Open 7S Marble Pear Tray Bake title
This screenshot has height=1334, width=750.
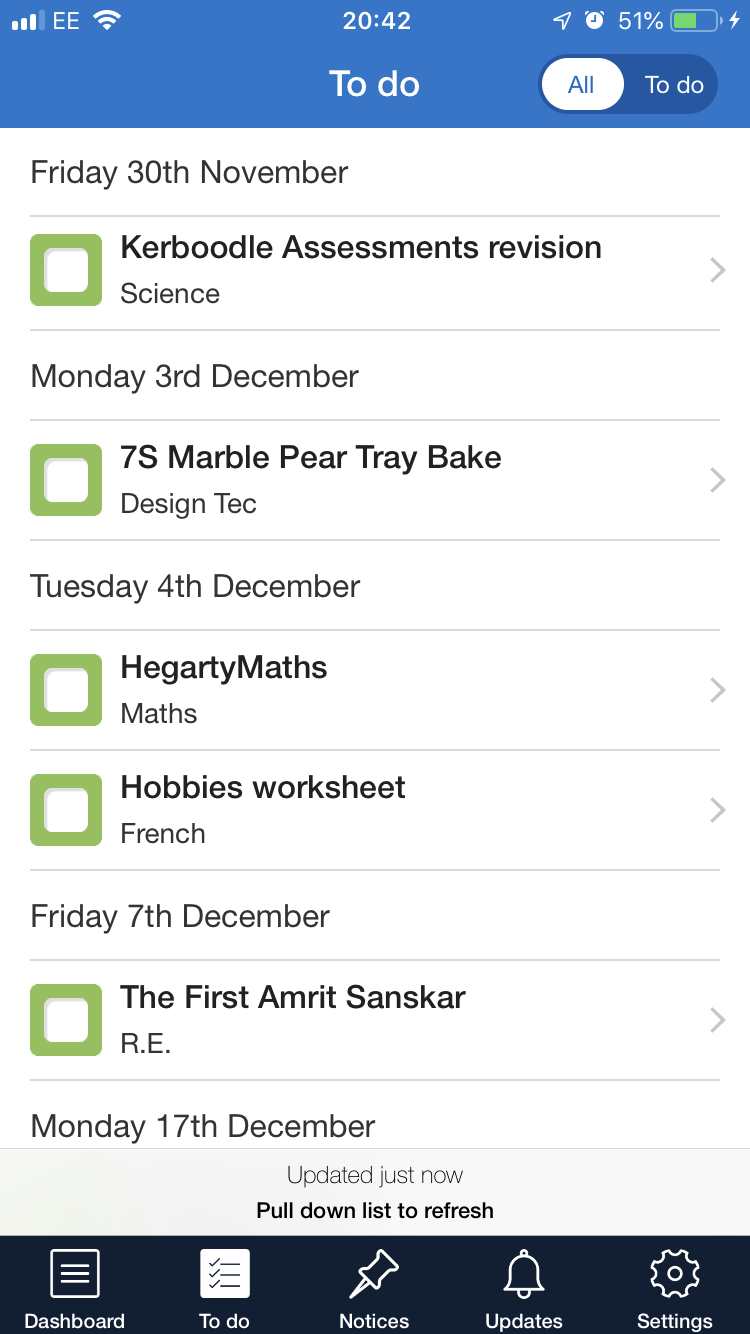click(x=311, y=458)
